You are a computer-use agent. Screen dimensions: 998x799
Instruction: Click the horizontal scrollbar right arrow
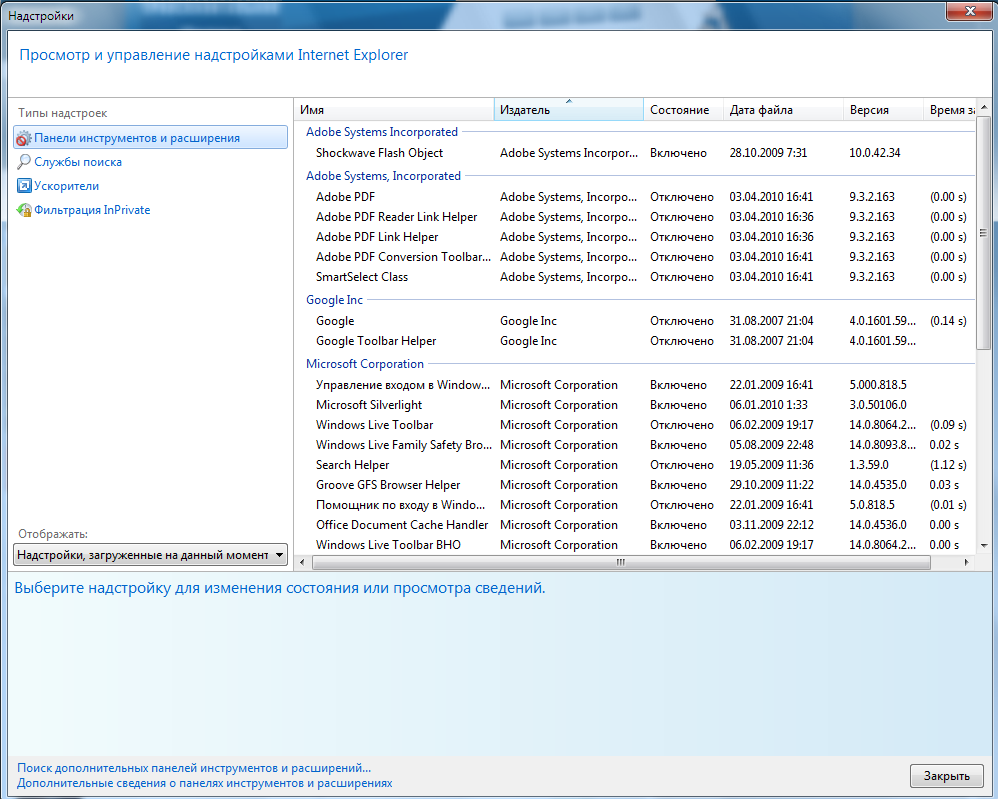tap(967, 562)
